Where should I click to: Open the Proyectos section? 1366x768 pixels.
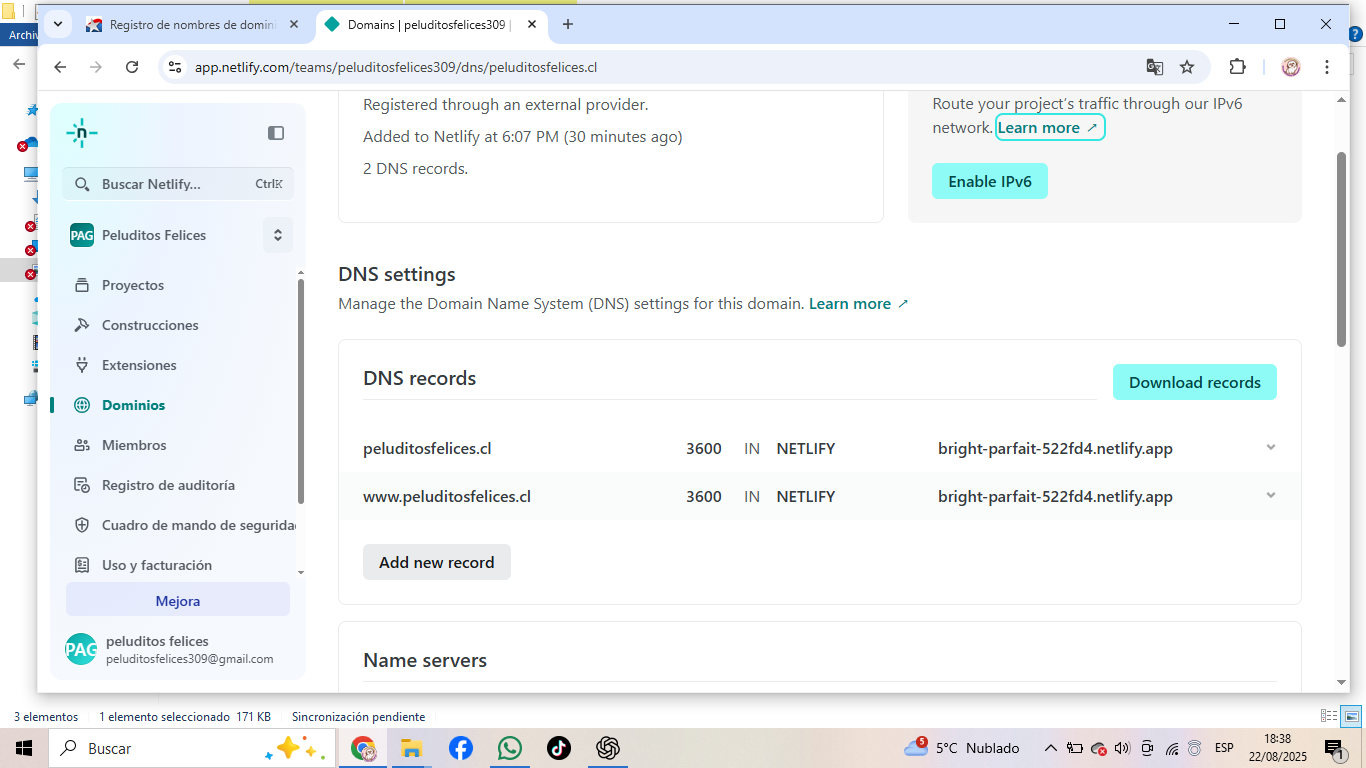[133, 285]
